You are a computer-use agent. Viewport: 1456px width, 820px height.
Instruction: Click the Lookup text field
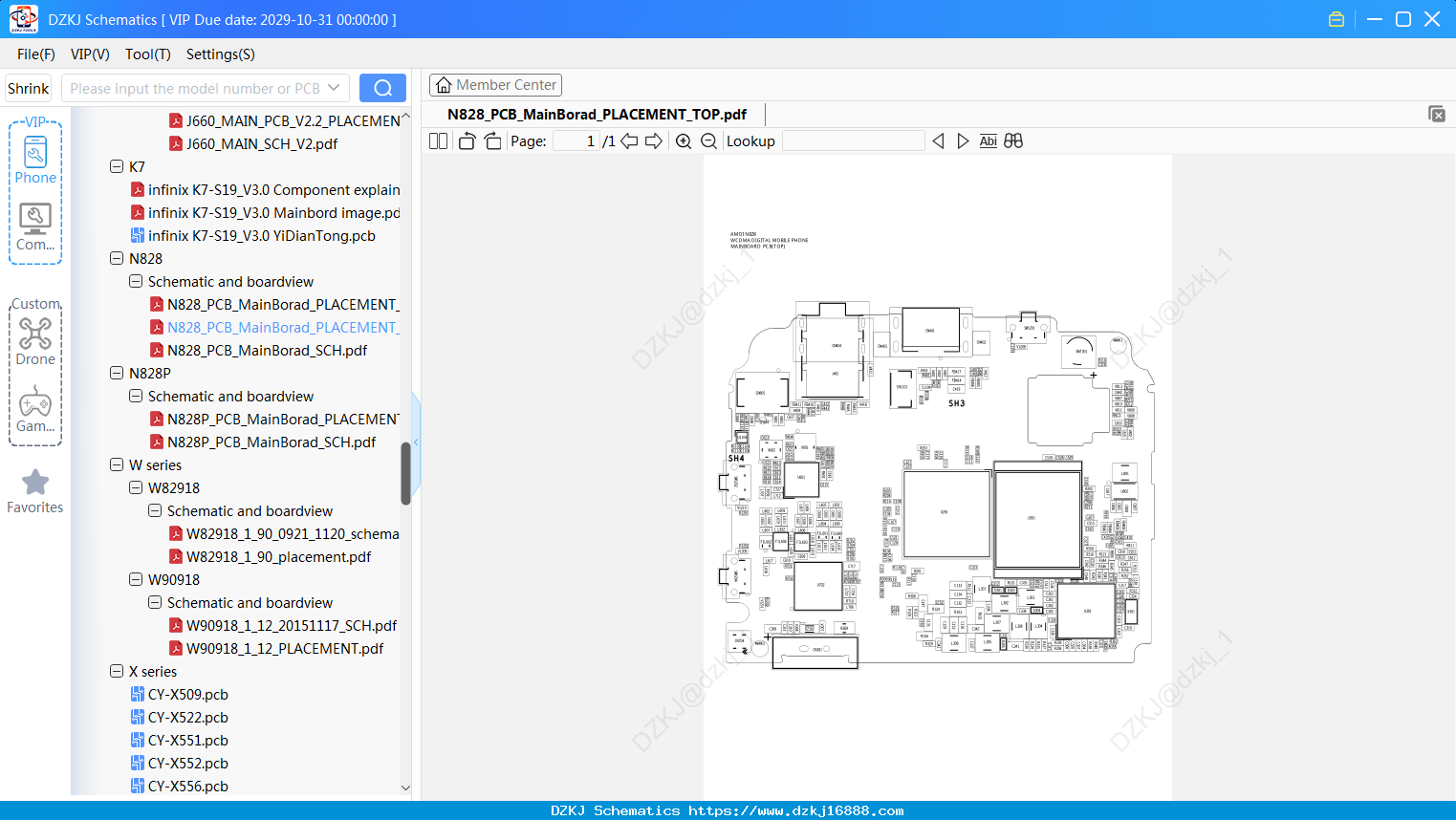(x=853, y=141)
